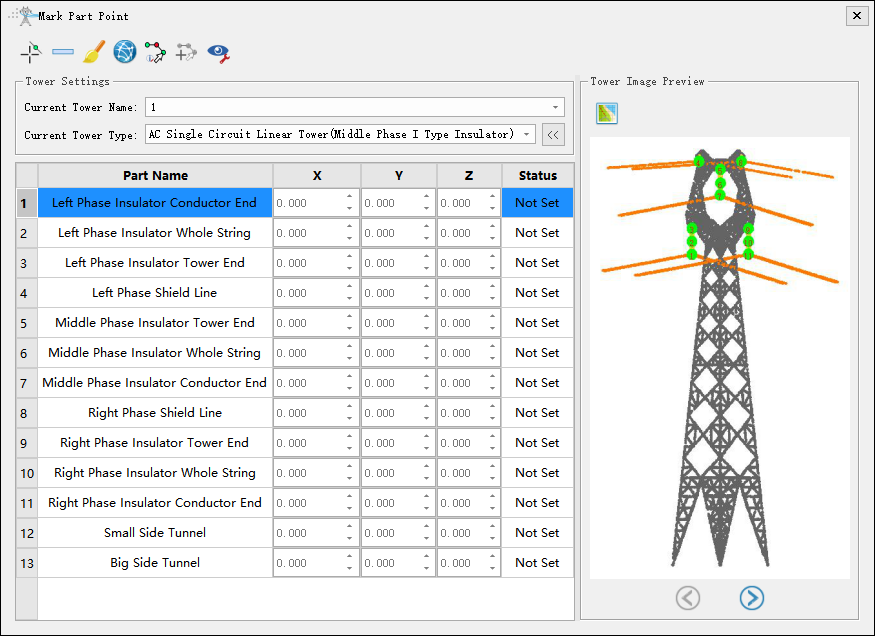
Task: Click the Status column header
Action: pos(537,176)
